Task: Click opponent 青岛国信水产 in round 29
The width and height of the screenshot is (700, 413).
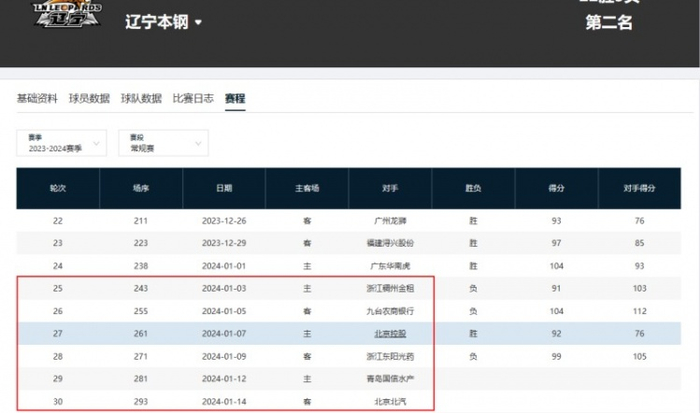Action: (x=390, y=379)
